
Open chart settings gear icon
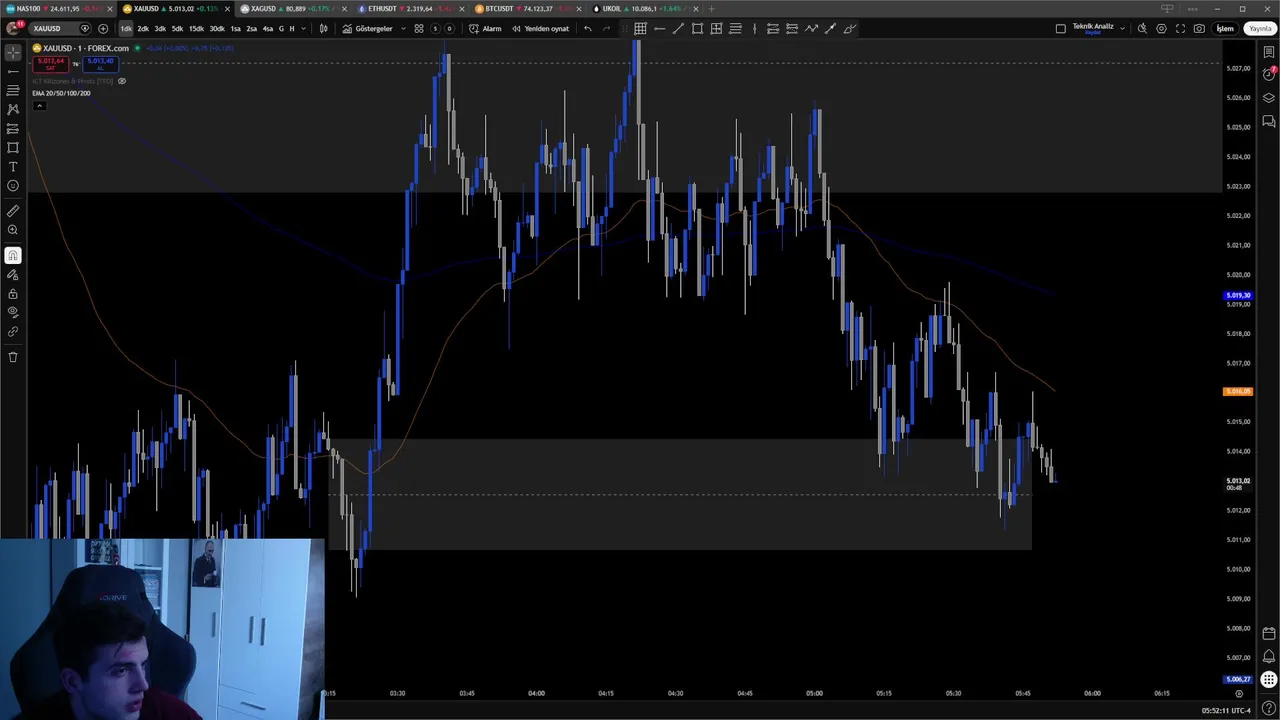click(x=1161, y=29)
